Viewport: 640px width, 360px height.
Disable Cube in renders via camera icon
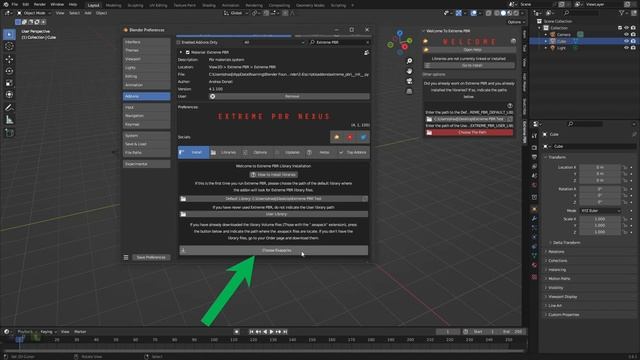[633, 41]
